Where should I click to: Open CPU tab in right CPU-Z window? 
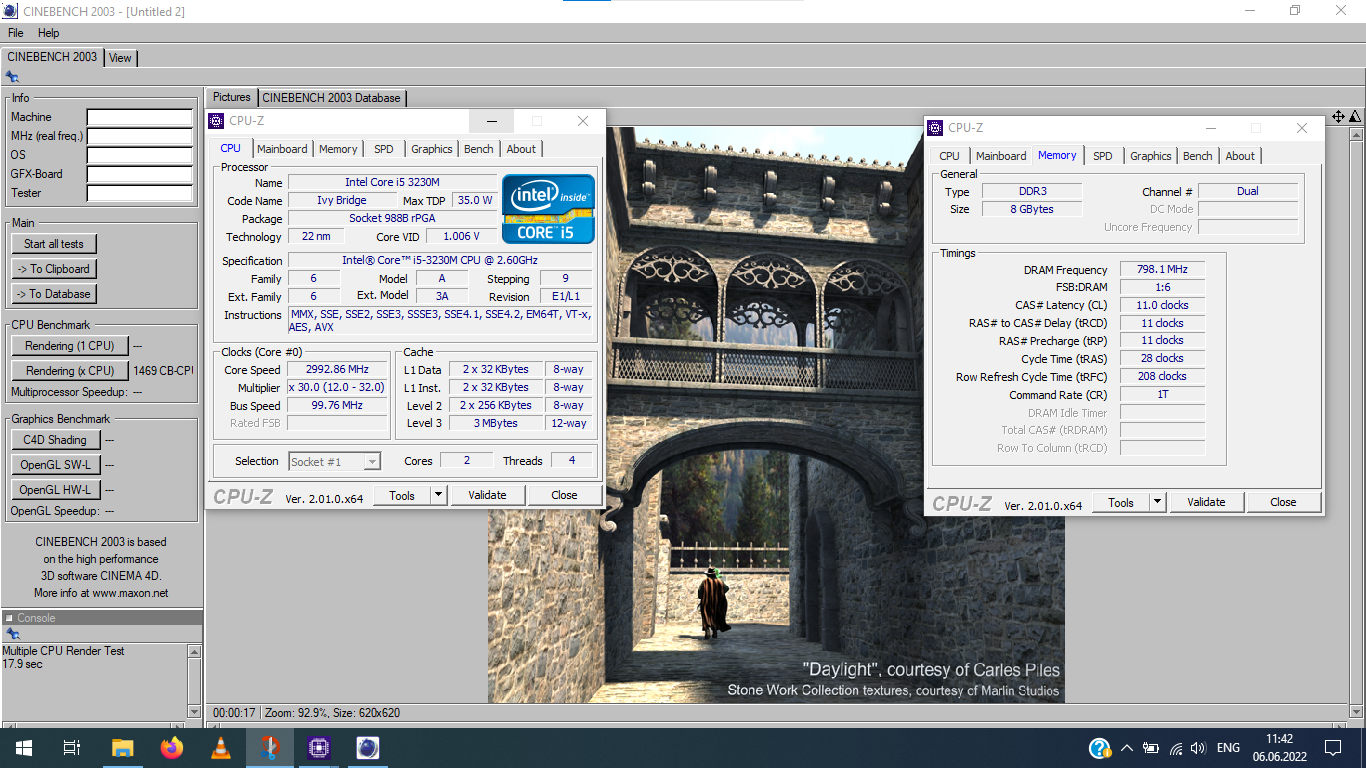[x=949, y=156]
